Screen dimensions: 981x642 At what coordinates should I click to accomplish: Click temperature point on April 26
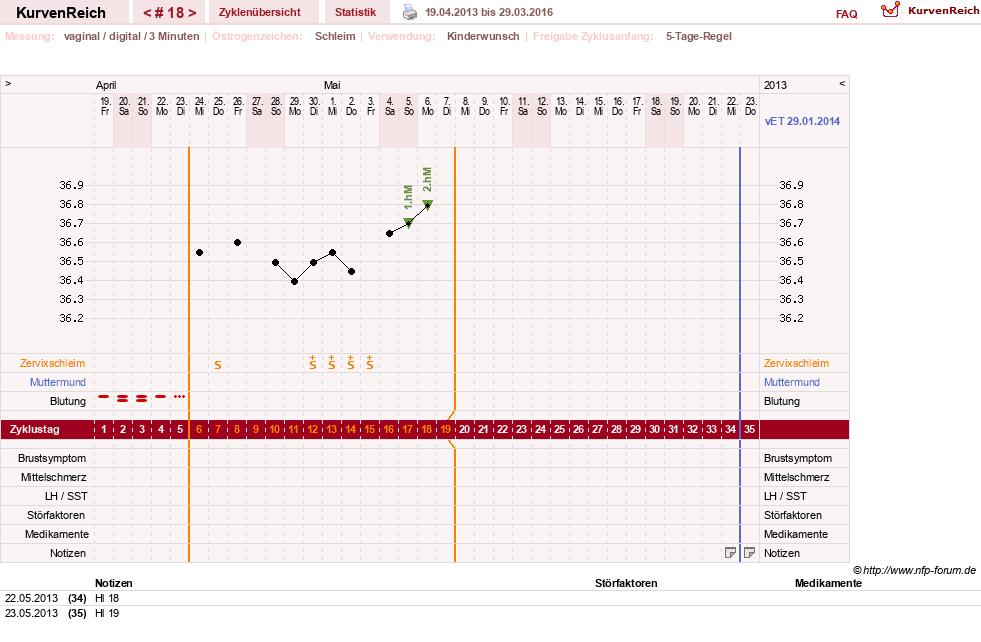coord(237,242)
